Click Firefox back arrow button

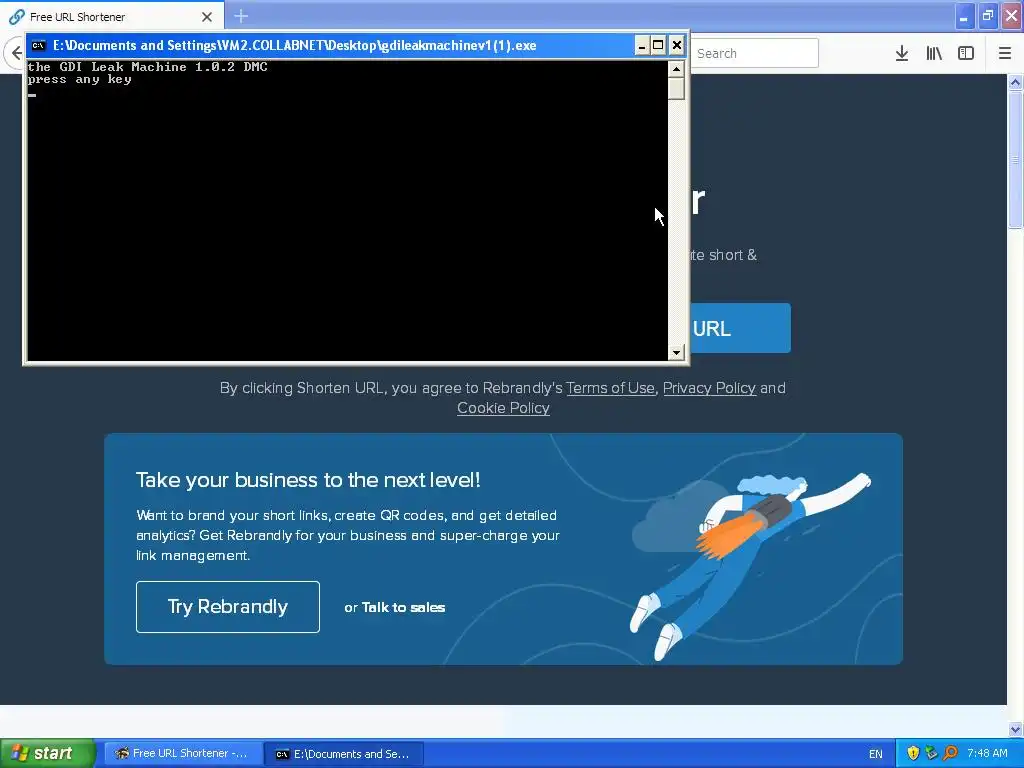click(x=16, y=53)
